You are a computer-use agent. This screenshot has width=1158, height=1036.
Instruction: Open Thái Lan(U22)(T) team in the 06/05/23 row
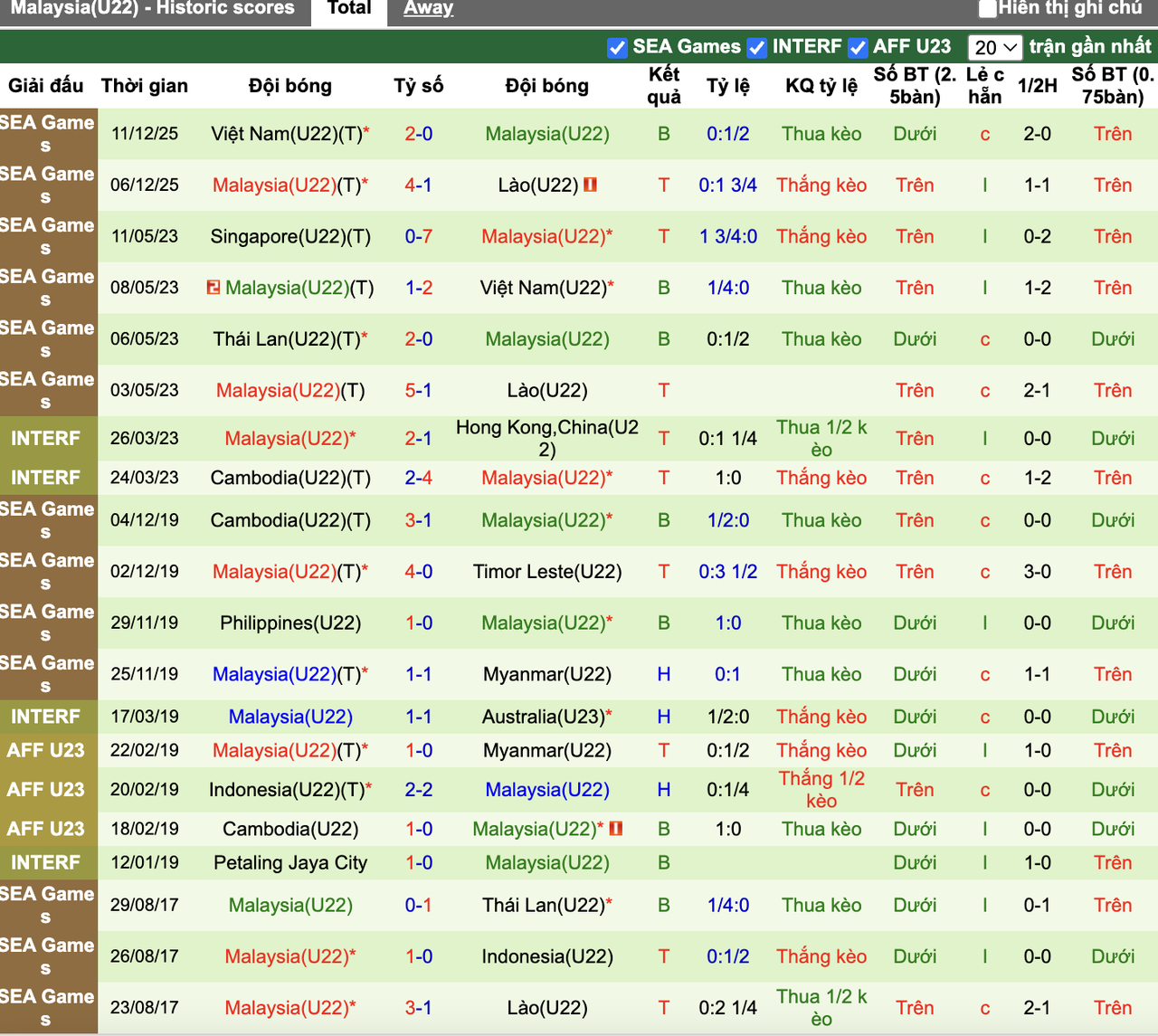290,339
